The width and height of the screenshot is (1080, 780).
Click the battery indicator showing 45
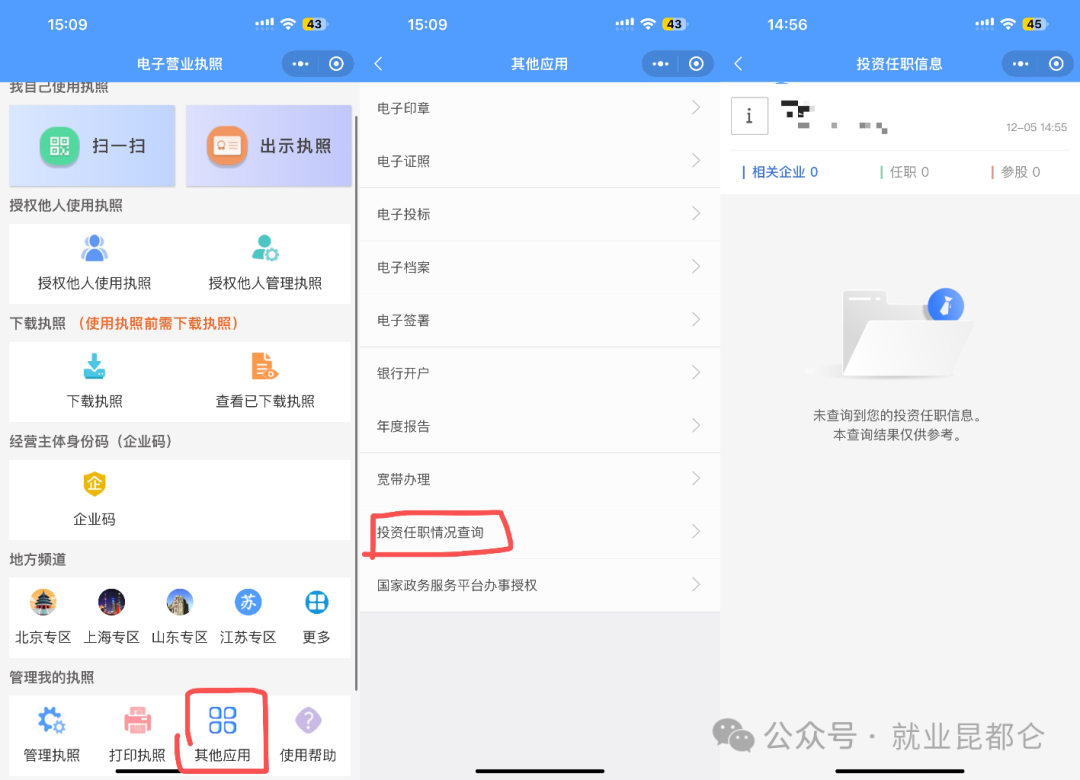tap(1035, 24)
